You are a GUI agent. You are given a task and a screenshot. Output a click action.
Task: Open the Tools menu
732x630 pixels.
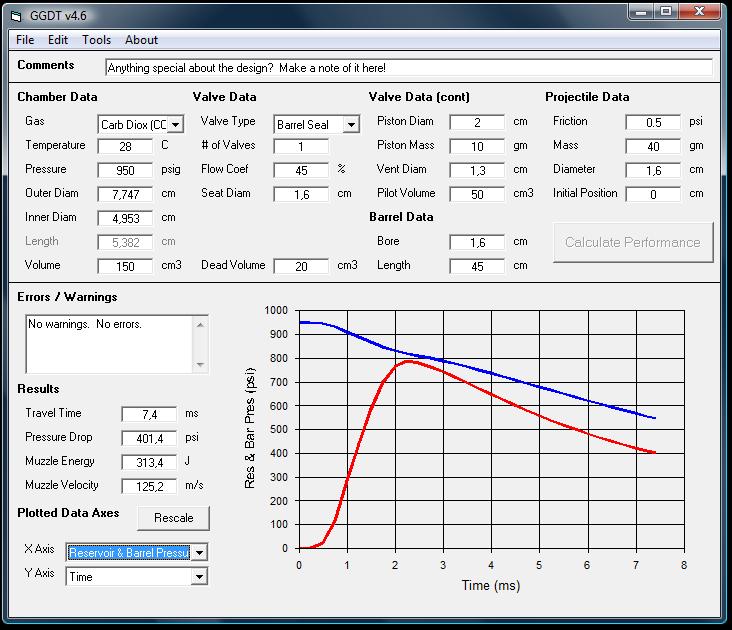(x=97, y=40)
